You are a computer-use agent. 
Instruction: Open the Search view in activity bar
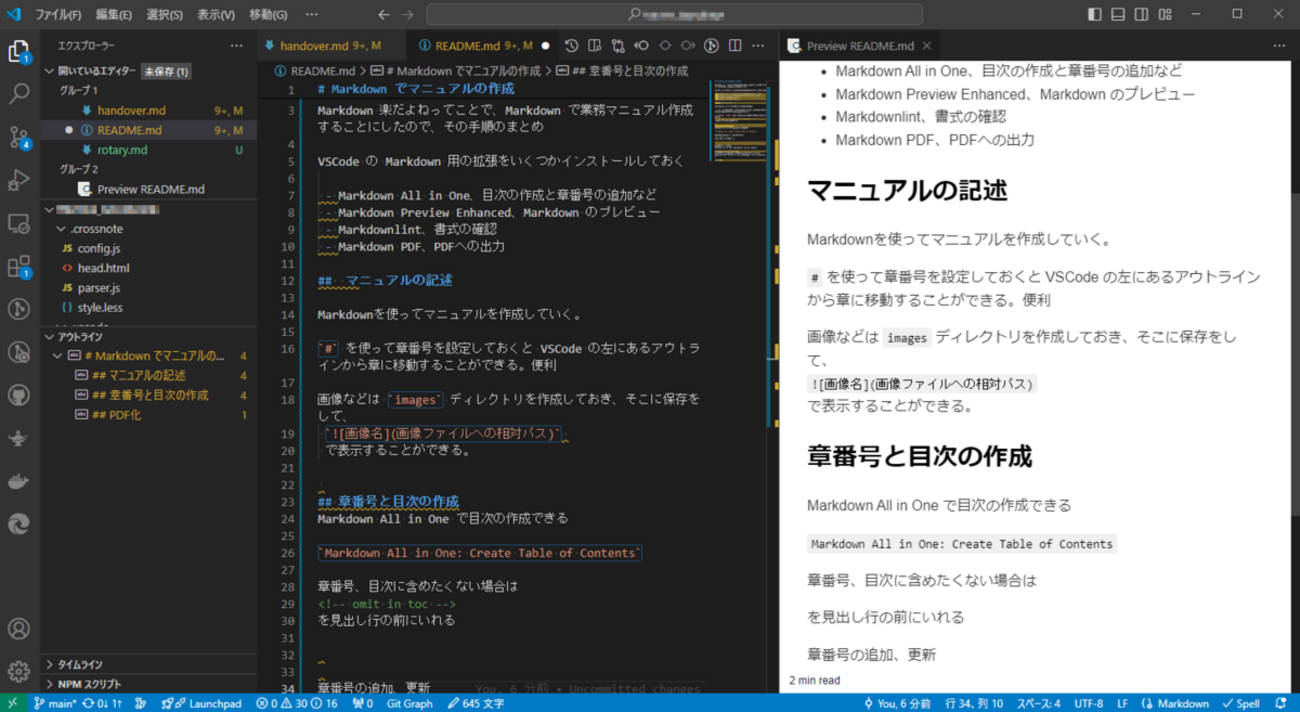(x=19, y=94)
